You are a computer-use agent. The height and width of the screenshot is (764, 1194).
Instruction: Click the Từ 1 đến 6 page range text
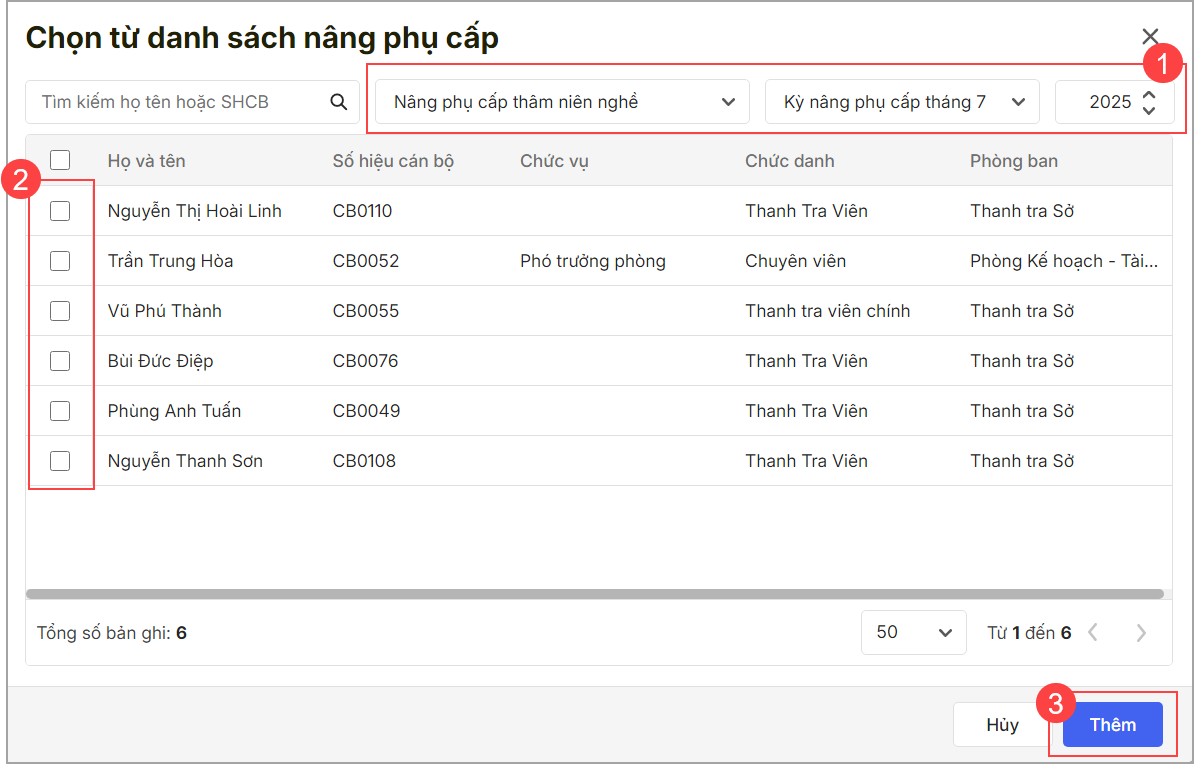point(1030,633)
